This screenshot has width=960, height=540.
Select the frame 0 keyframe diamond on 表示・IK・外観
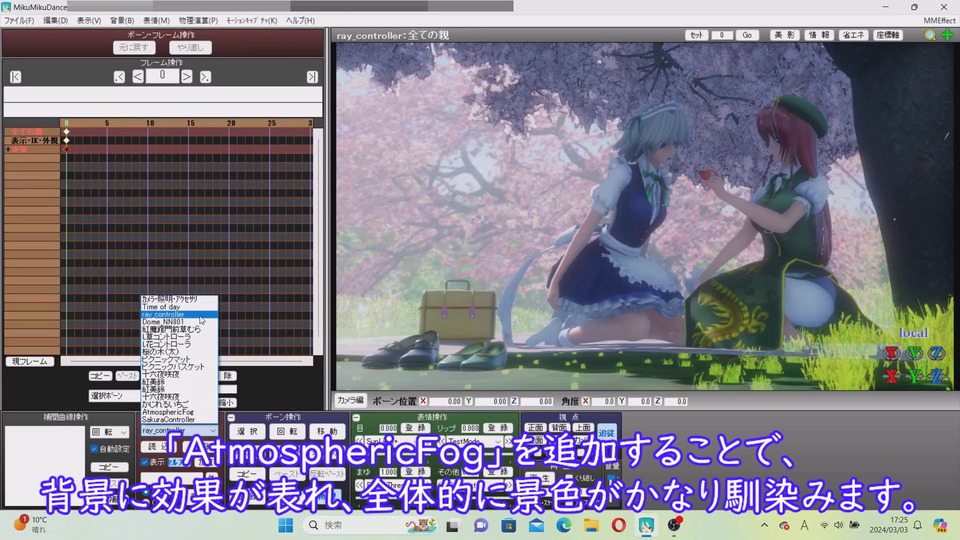[x=66, y=140]
